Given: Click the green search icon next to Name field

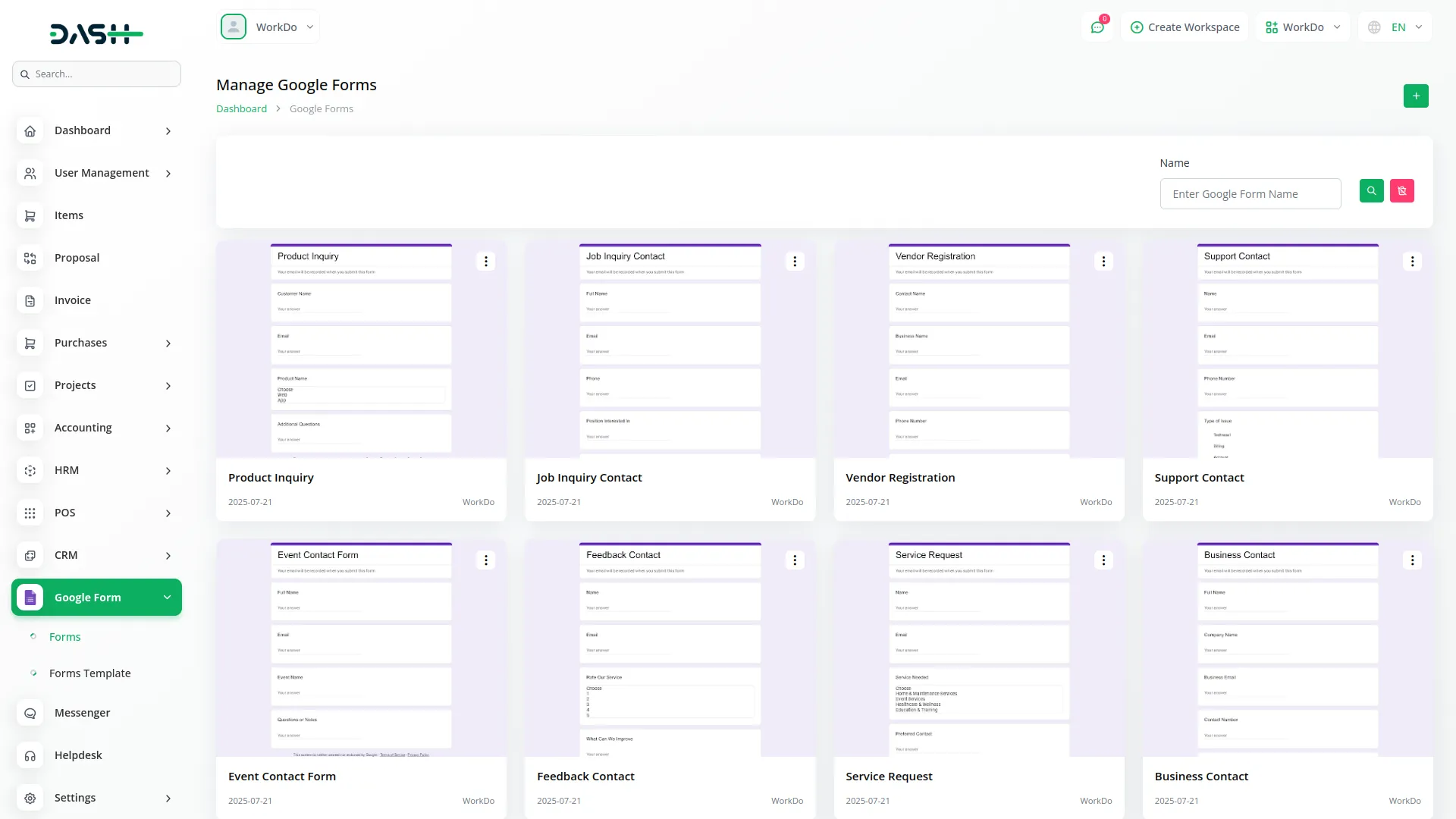Looking at the screenshot, I should [x=1371, y=190].
